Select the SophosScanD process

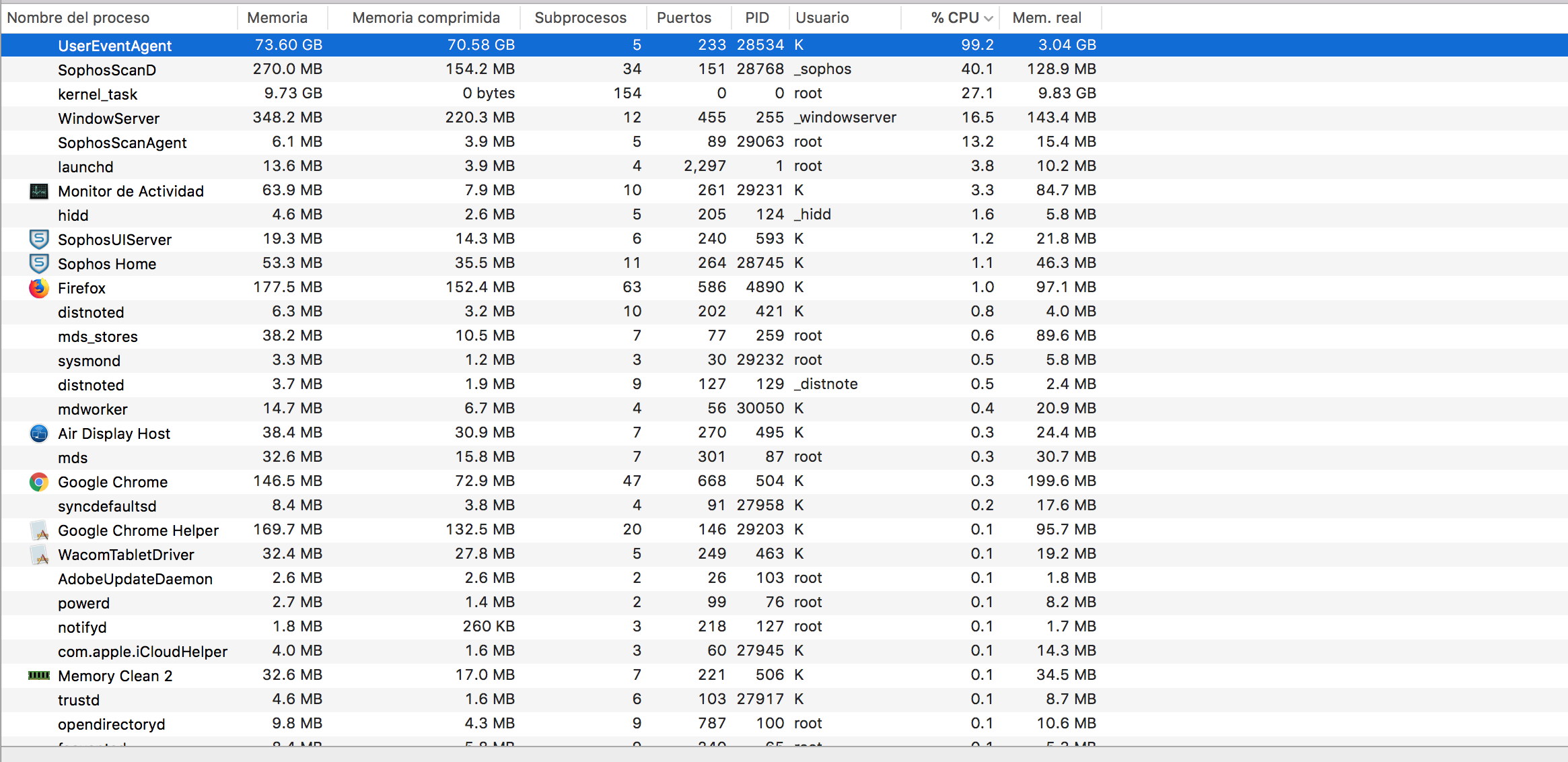click(784, 69)
